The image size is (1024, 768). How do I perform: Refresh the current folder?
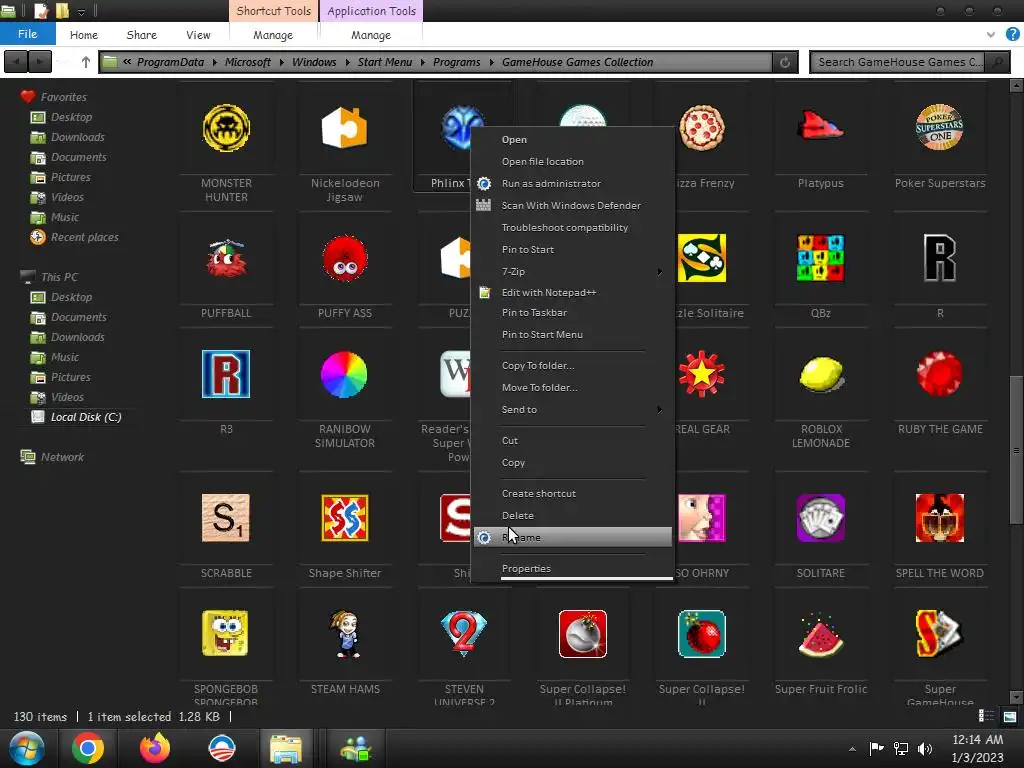[785, 62]
